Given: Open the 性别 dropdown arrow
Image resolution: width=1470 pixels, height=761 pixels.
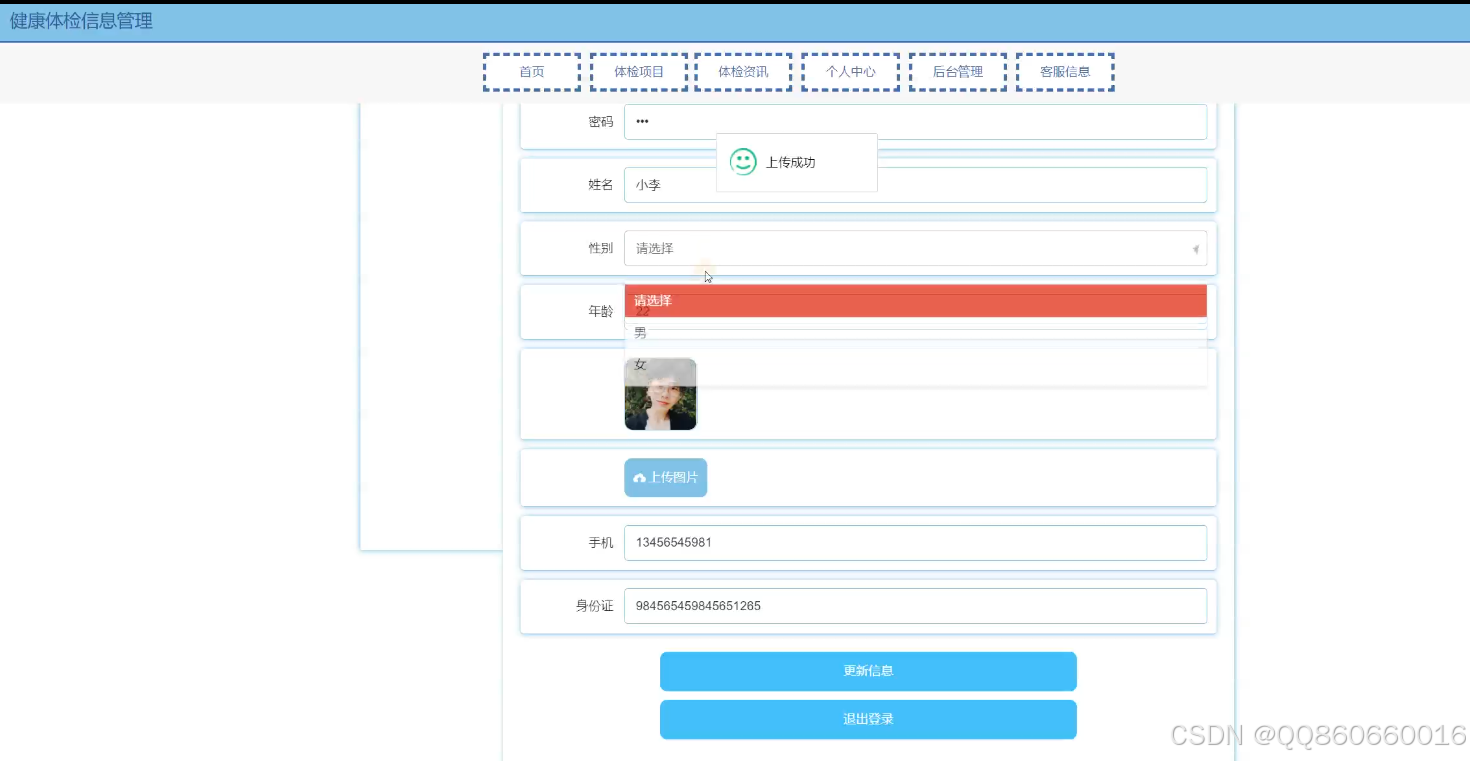Looking at the screenshot, I should click(1195, 248).
